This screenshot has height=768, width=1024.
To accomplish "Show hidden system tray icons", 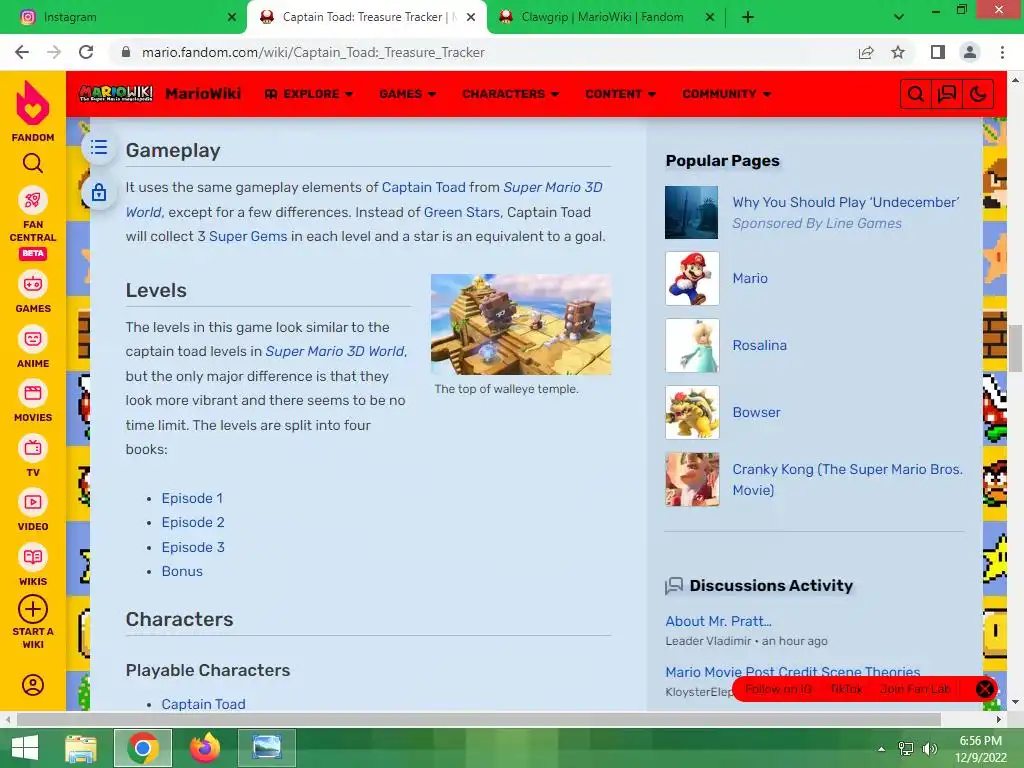I will point(881,748).
